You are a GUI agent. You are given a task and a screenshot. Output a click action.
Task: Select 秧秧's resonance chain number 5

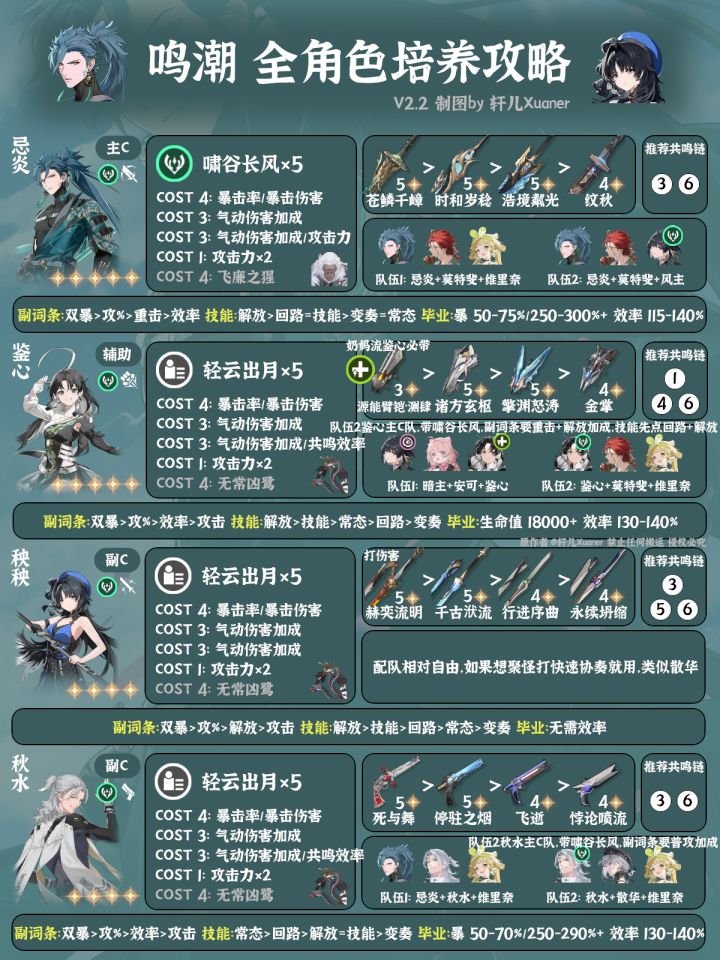pos(660,609)
